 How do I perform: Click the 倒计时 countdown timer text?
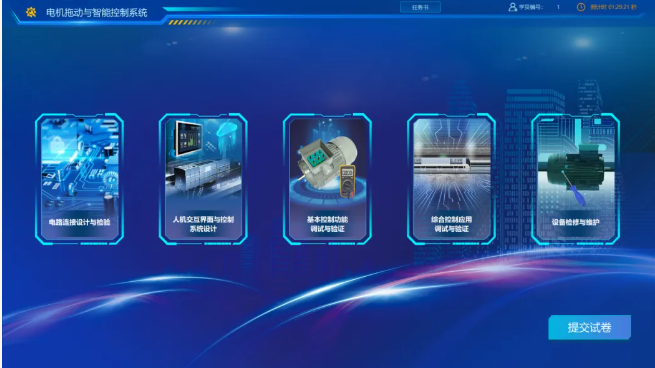613,7
